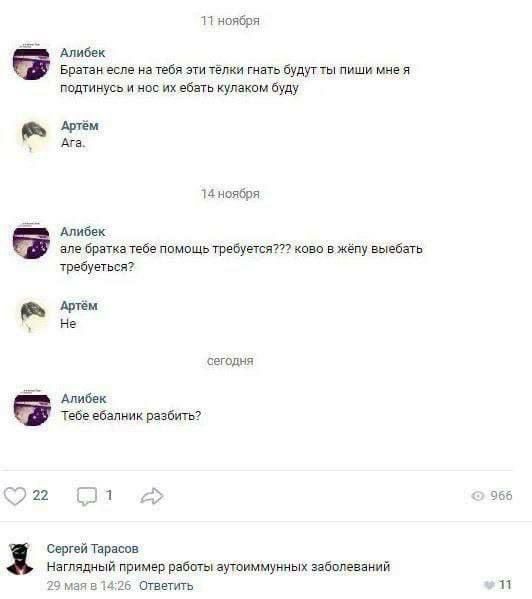
Task: Click Артём's avatar next to 'Ага.'
Action: point(33,136)
